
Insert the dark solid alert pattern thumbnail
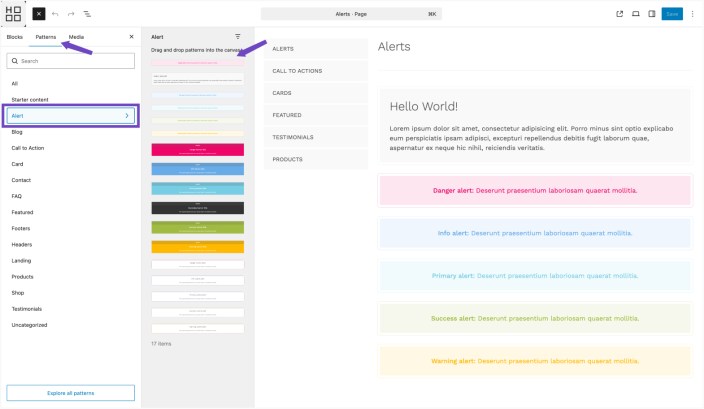pyautogui.click(x=198, y=208)
